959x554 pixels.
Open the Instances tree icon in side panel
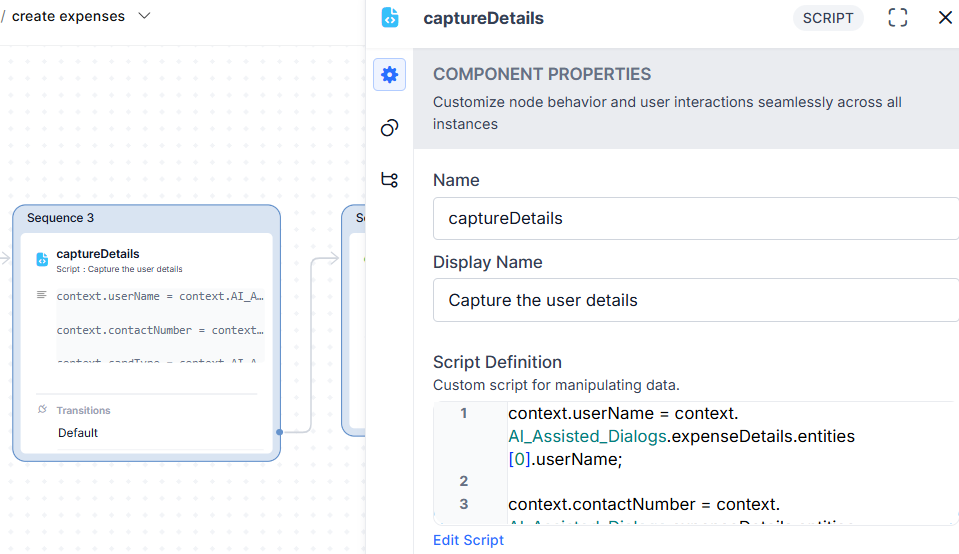click(x=389, y=180)
